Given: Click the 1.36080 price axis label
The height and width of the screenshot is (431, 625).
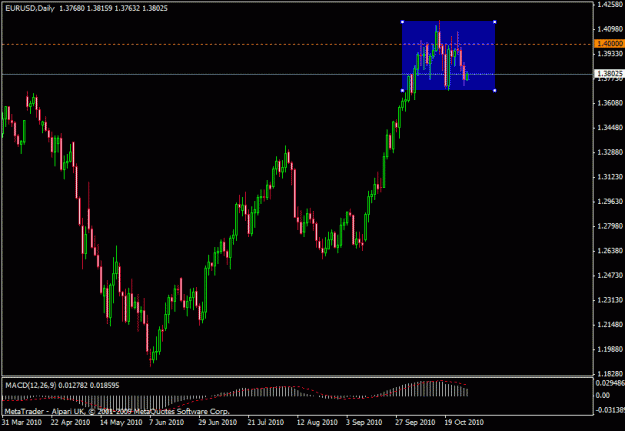Looking at the screenshot, I should pos(610,103).
